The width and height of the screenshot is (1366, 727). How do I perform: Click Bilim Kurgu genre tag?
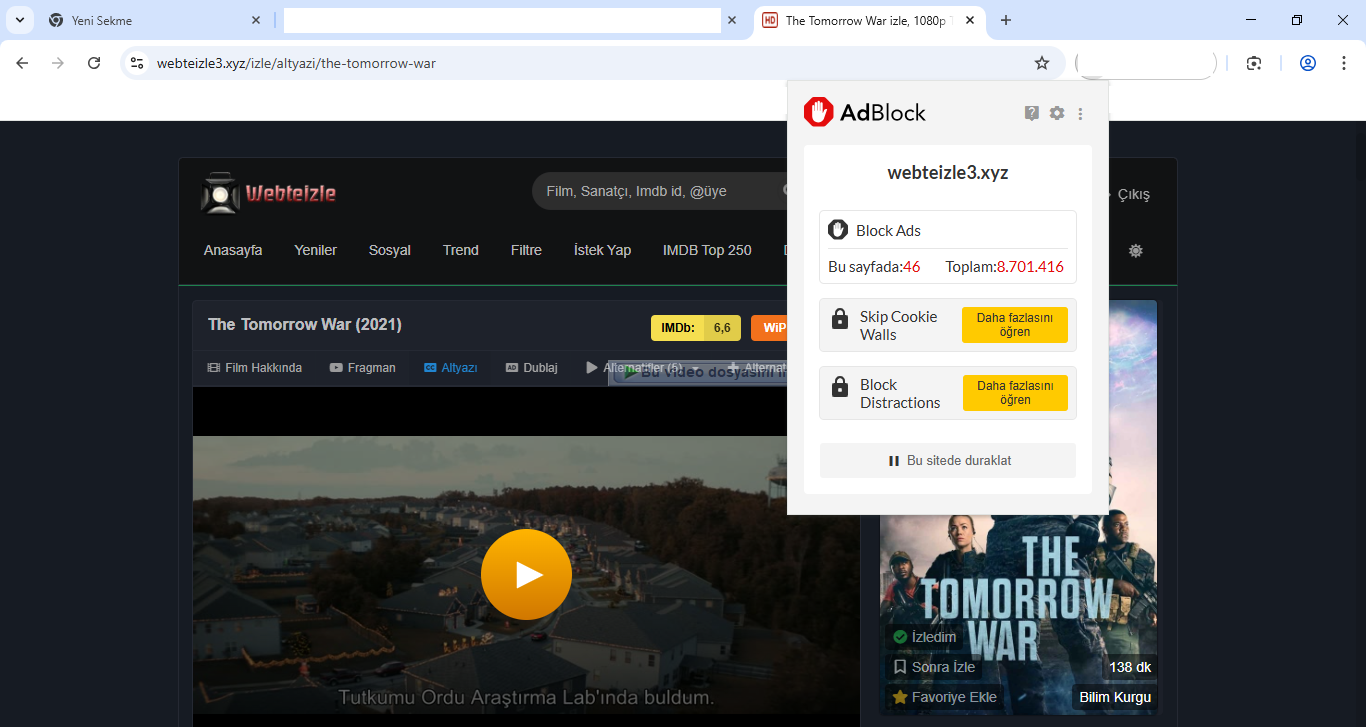tap(1115, 697)
